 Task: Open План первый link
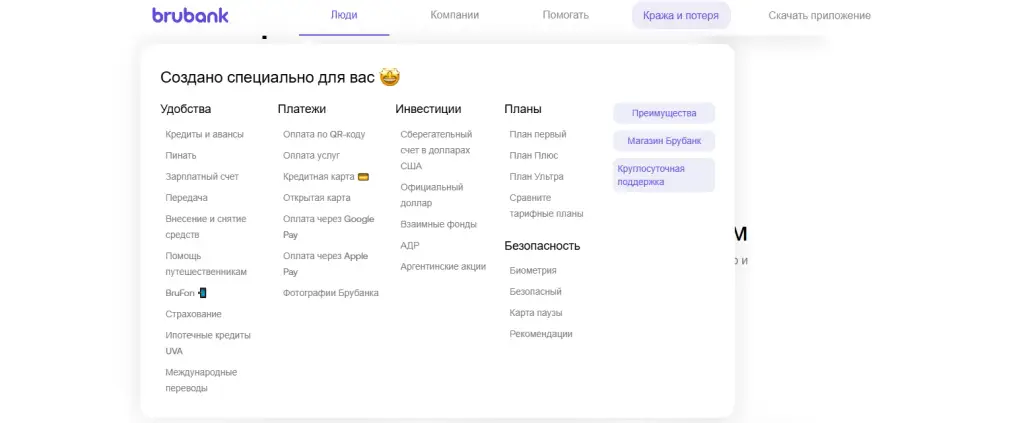pos(537,134)
